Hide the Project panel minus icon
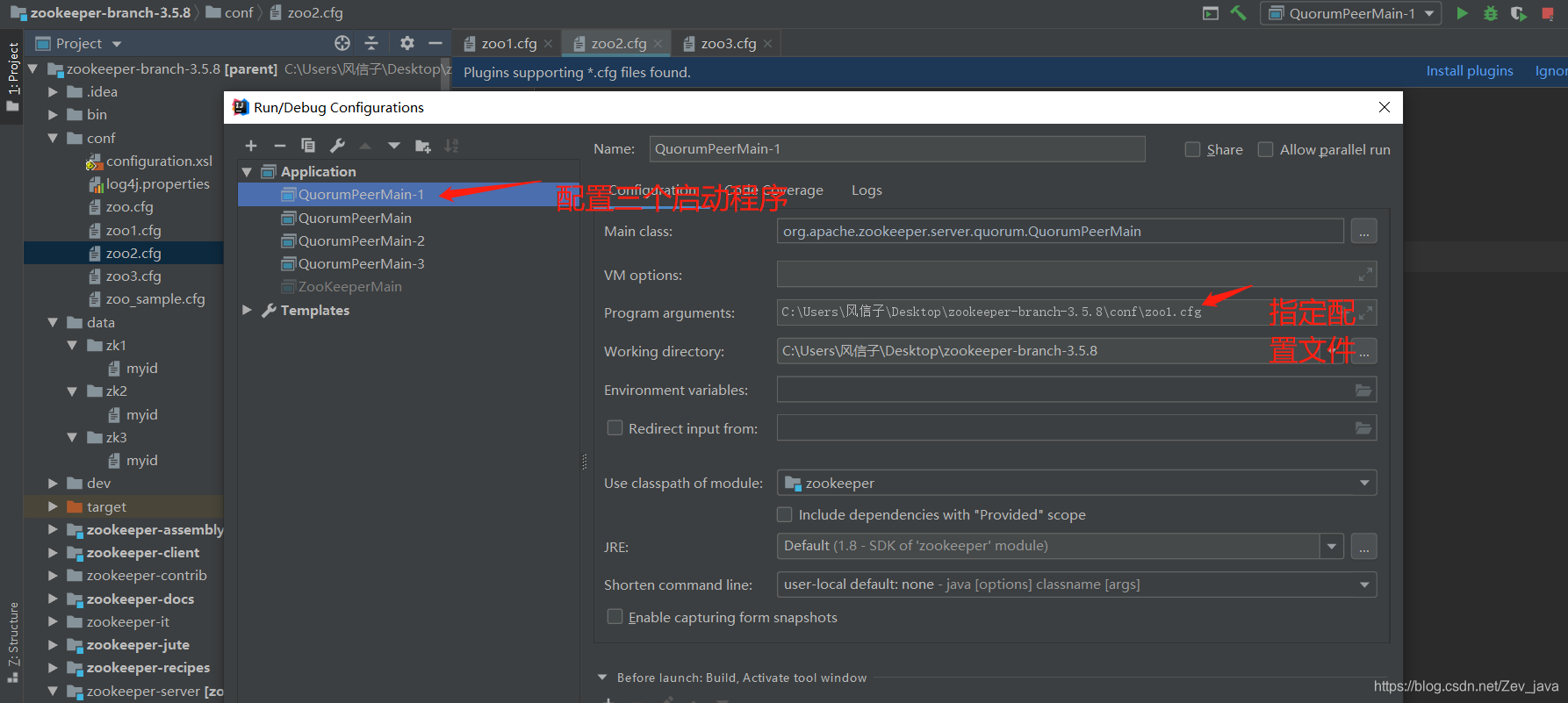Screen dimensions: 1568x703 [435, 43]
